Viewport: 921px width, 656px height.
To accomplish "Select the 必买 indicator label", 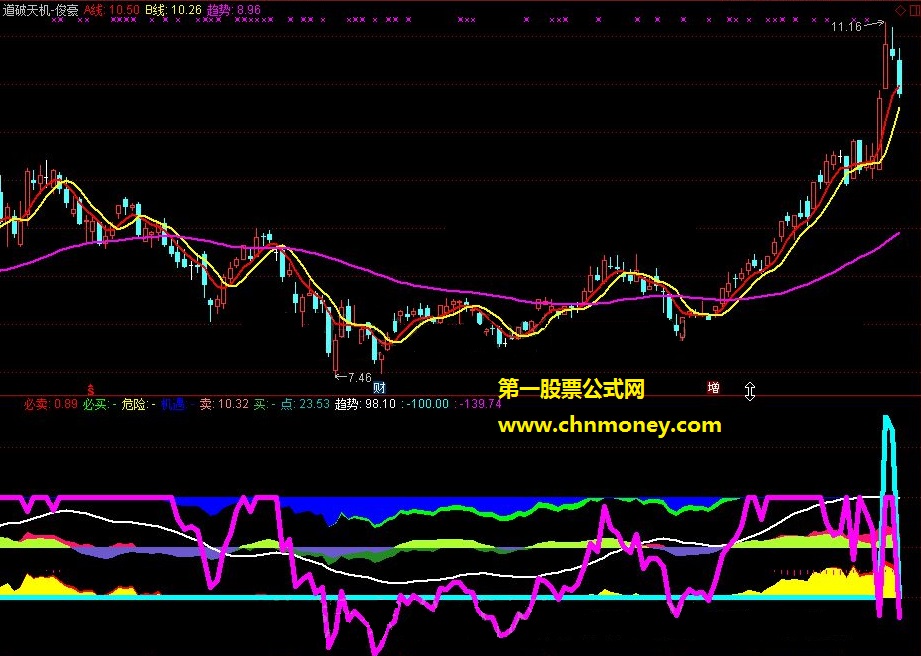I will pos(99,404).
